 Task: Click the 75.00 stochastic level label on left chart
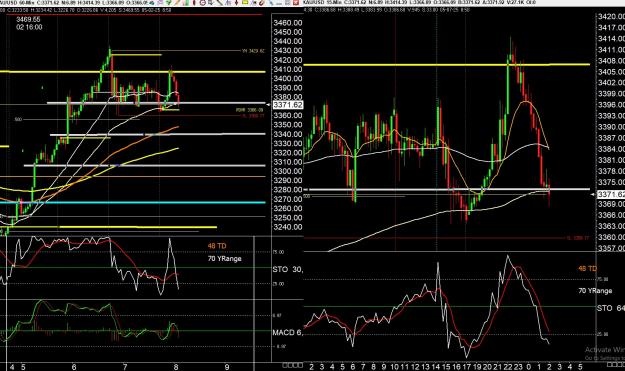pos(278,252)
